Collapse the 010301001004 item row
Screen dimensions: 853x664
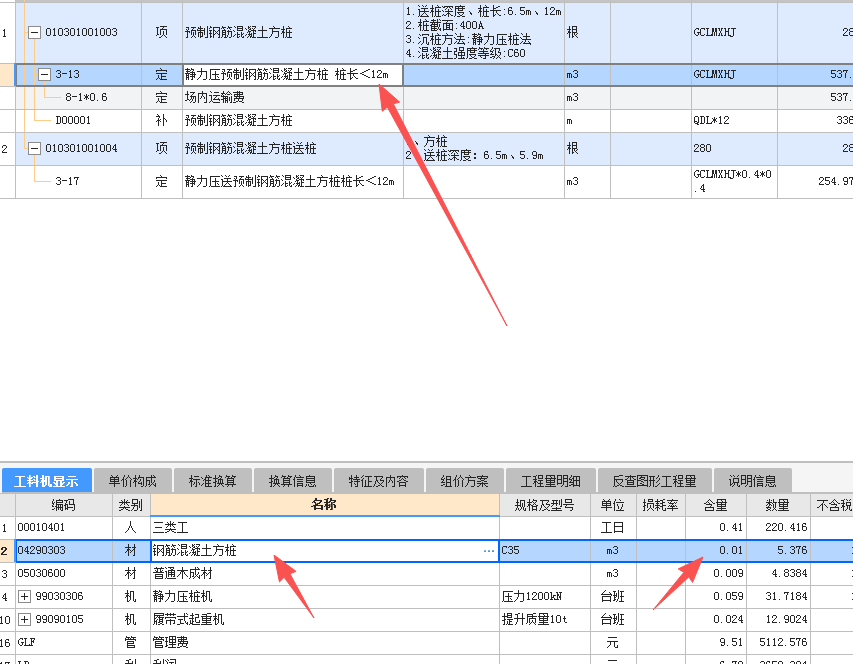[34, 148]
